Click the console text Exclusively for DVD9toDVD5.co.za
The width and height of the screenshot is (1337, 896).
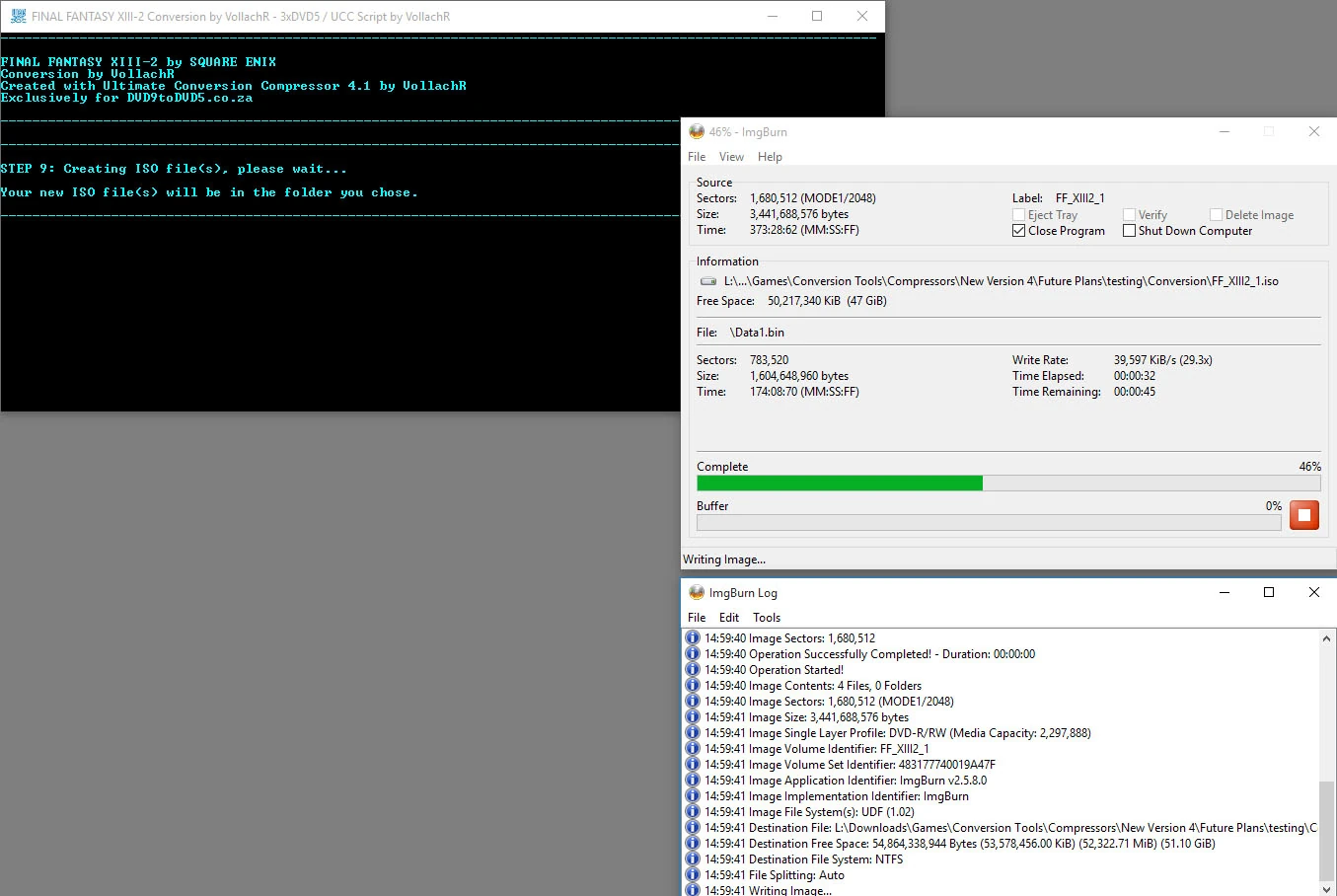click(126, 98)
